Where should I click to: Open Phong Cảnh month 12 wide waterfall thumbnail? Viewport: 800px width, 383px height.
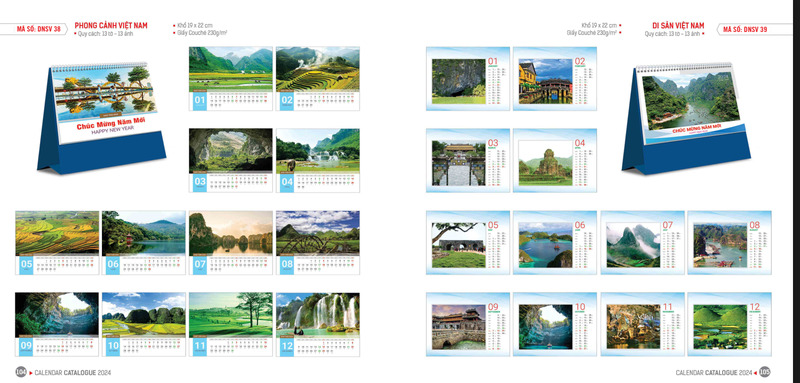pyautogui.click(x=318, y=324)
